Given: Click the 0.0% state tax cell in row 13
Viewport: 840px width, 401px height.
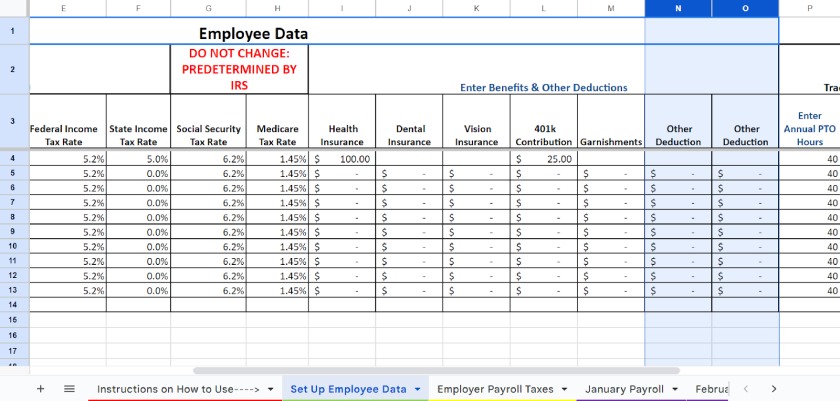Looking at the screenshot, I should tap(138, 291).
